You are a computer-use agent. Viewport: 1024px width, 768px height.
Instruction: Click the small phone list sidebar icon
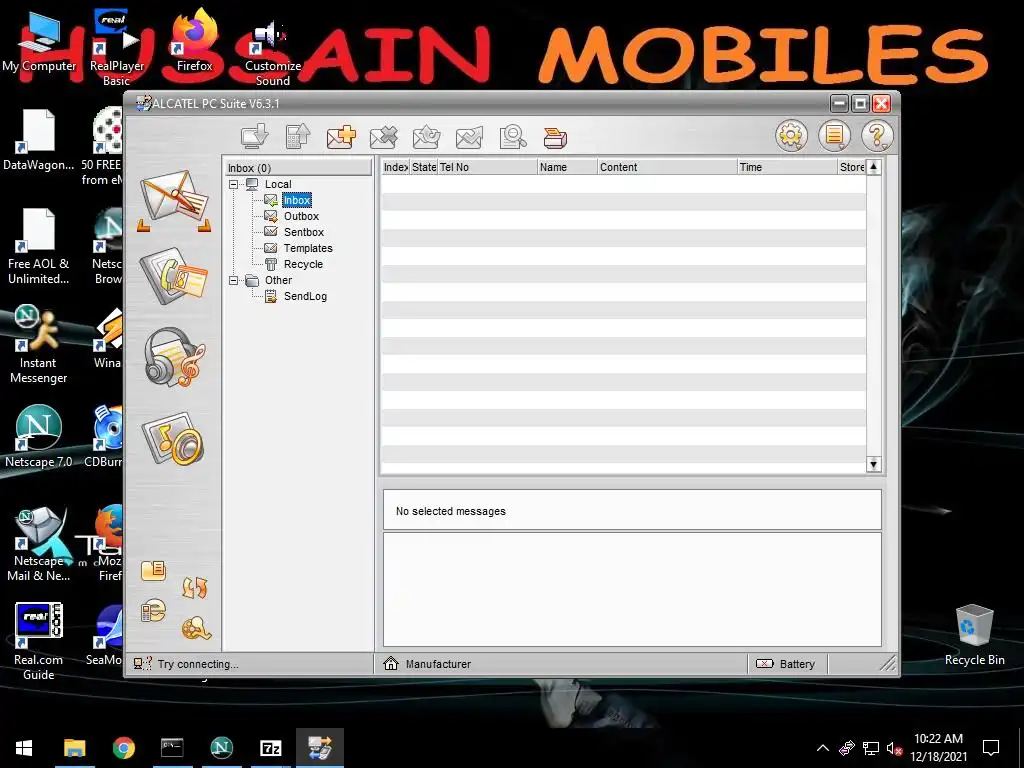(x=153, y=611)
